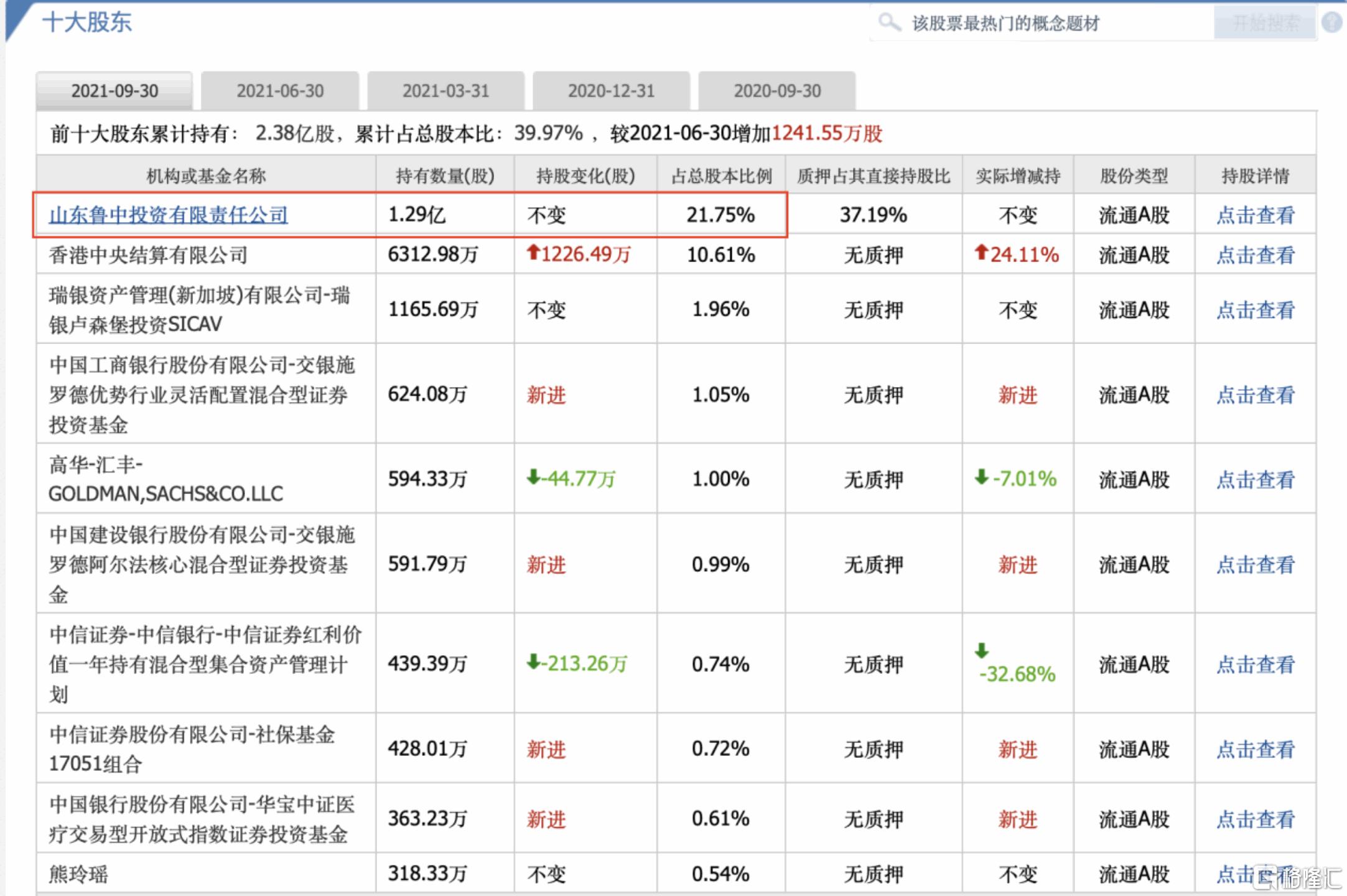Screen dimensions: 1347x896
Task: Open the 2021-03-31 shareholder data tab
Action: pyautogui.click(x=445, y=90)
